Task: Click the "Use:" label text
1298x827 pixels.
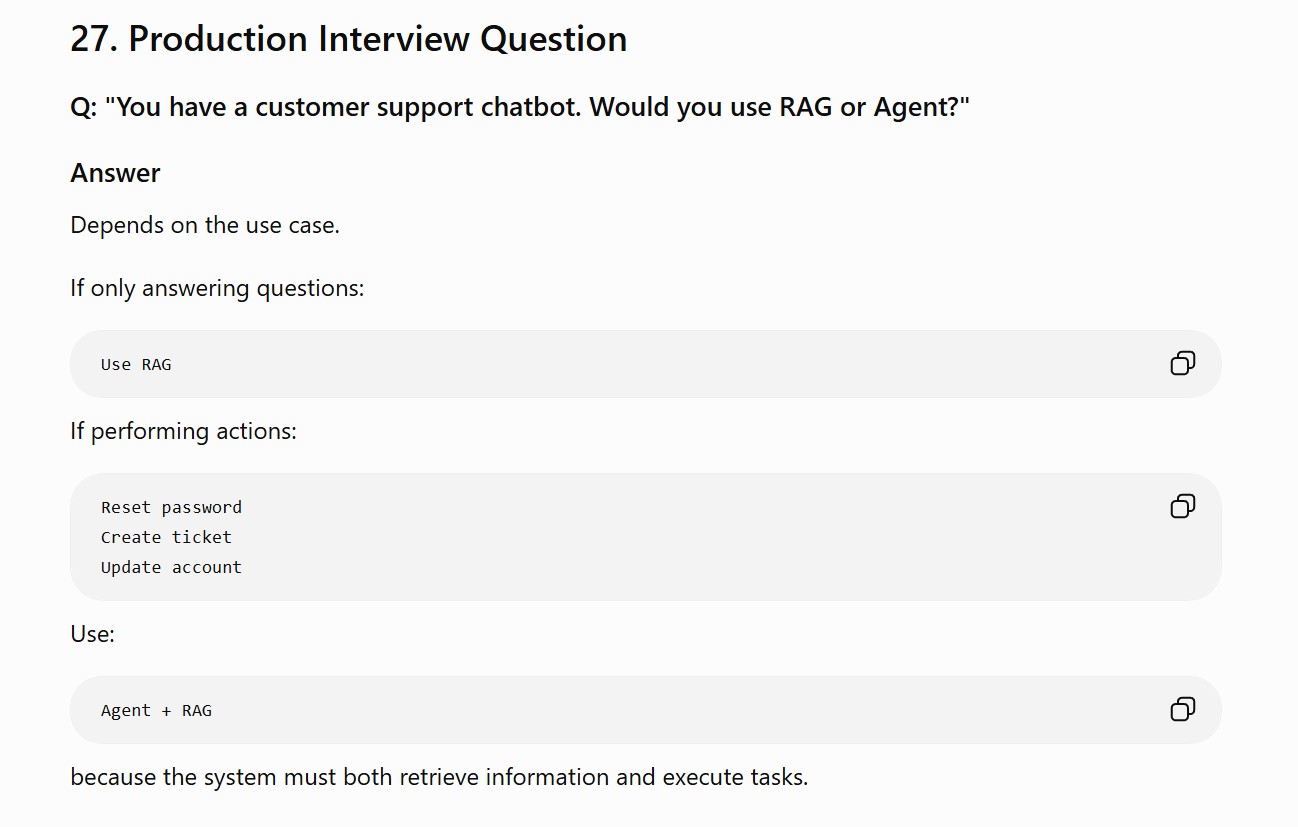Action: coord(92,634)
